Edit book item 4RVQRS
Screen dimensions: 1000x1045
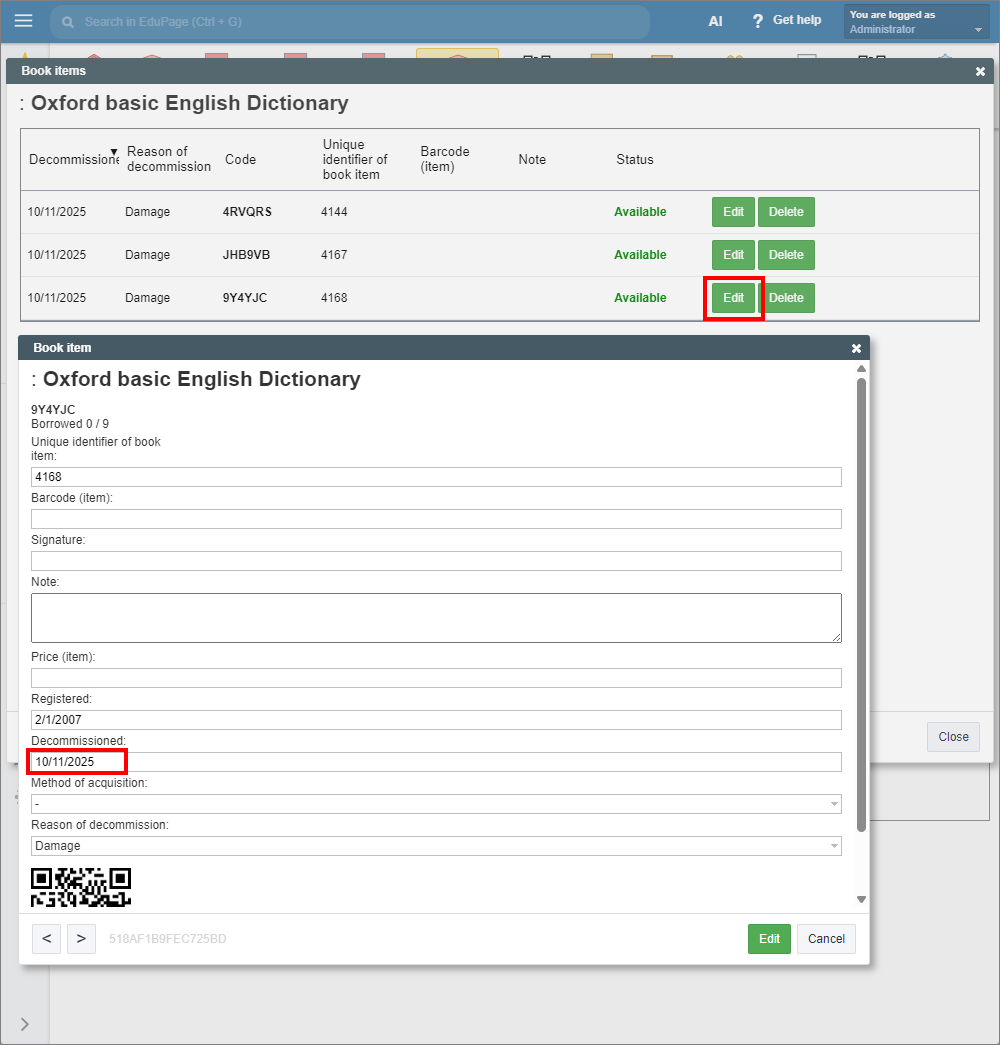[733, 212]
